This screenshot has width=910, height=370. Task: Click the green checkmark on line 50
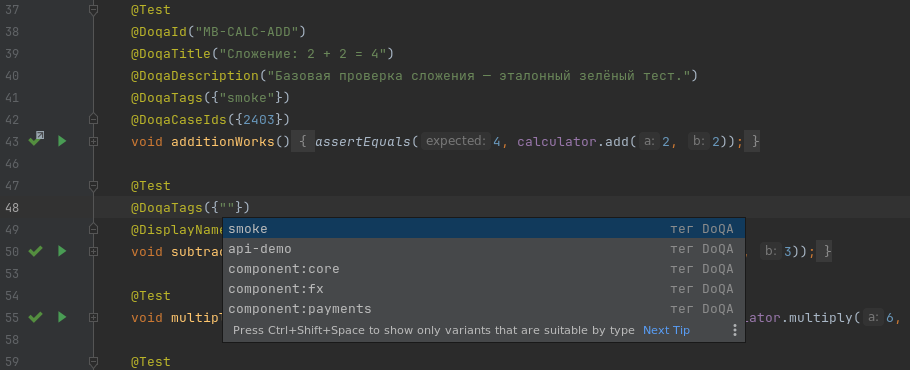pos(36,251)
